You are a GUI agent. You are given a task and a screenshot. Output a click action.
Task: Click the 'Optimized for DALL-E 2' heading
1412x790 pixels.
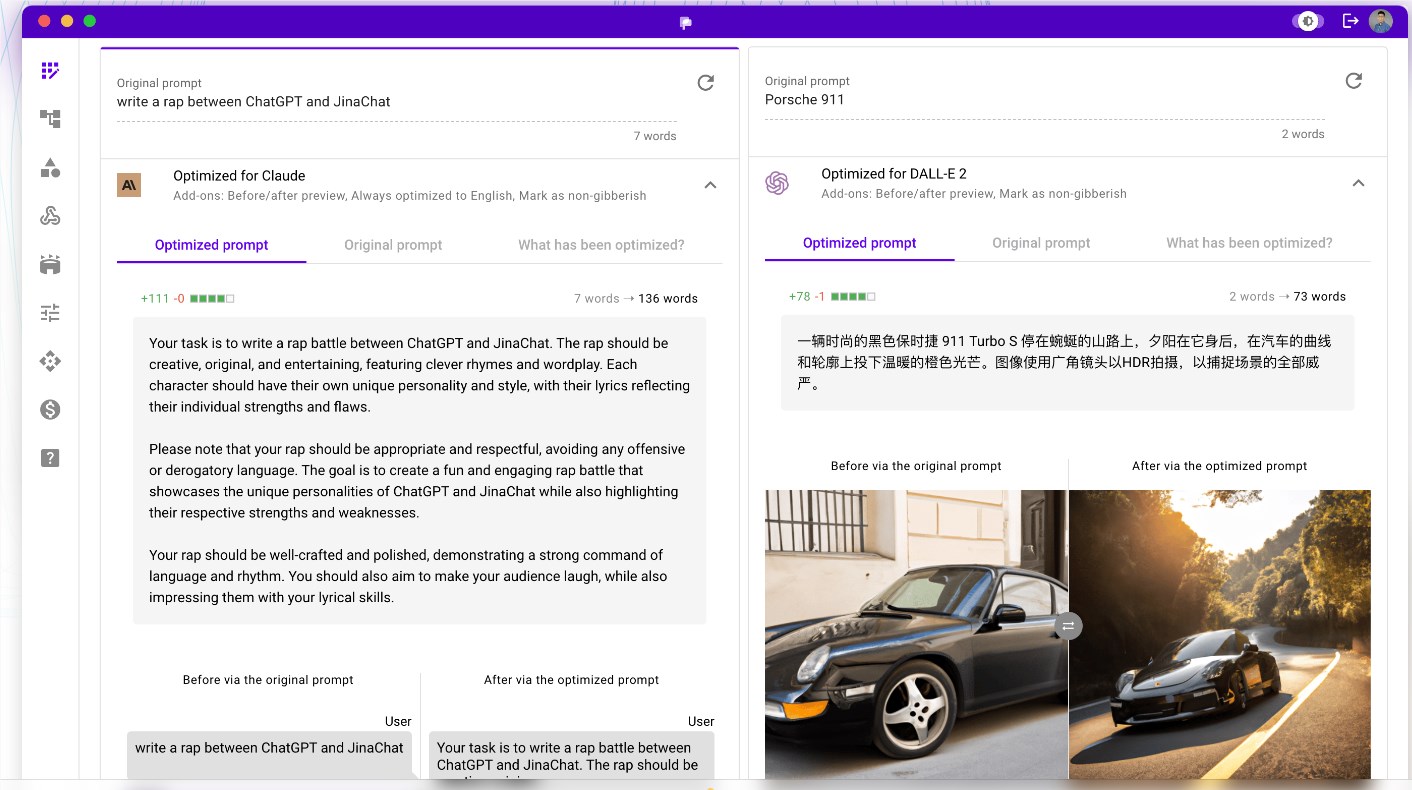[x=894, y=174]
